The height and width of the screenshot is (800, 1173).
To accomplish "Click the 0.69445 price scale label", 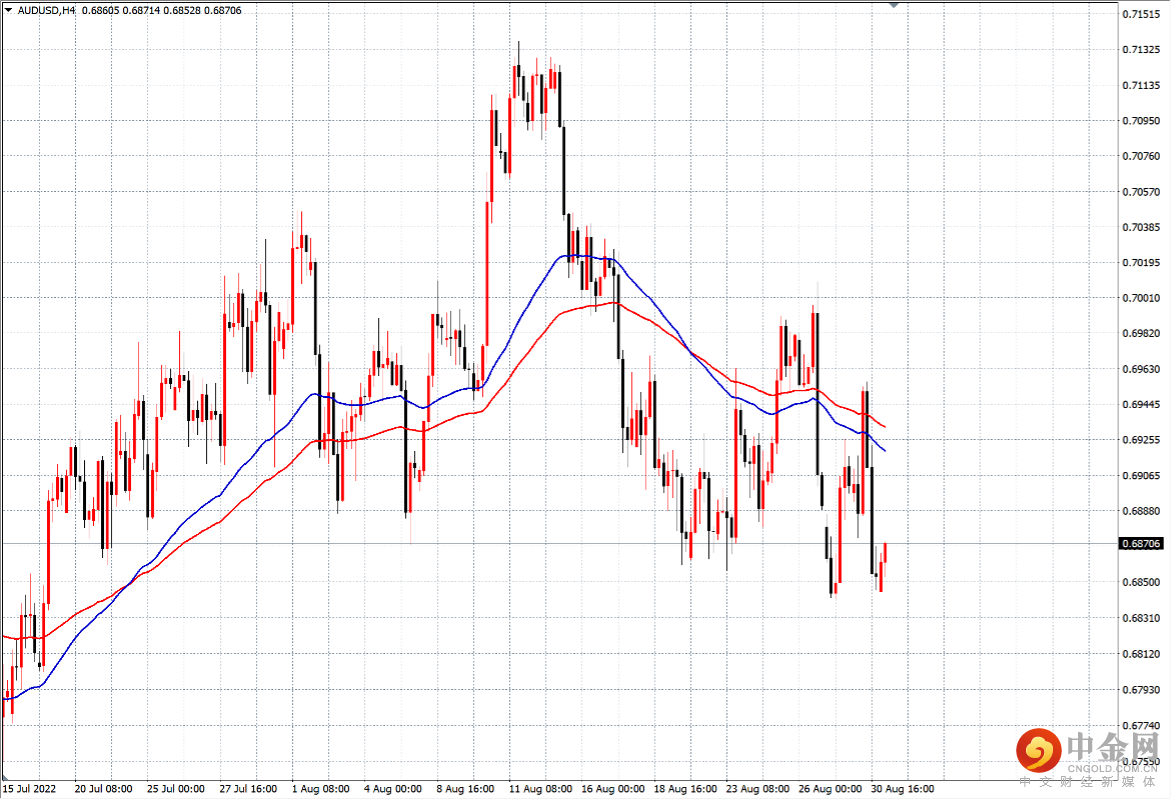I will pyautogui.click(x=1142, y=405).
